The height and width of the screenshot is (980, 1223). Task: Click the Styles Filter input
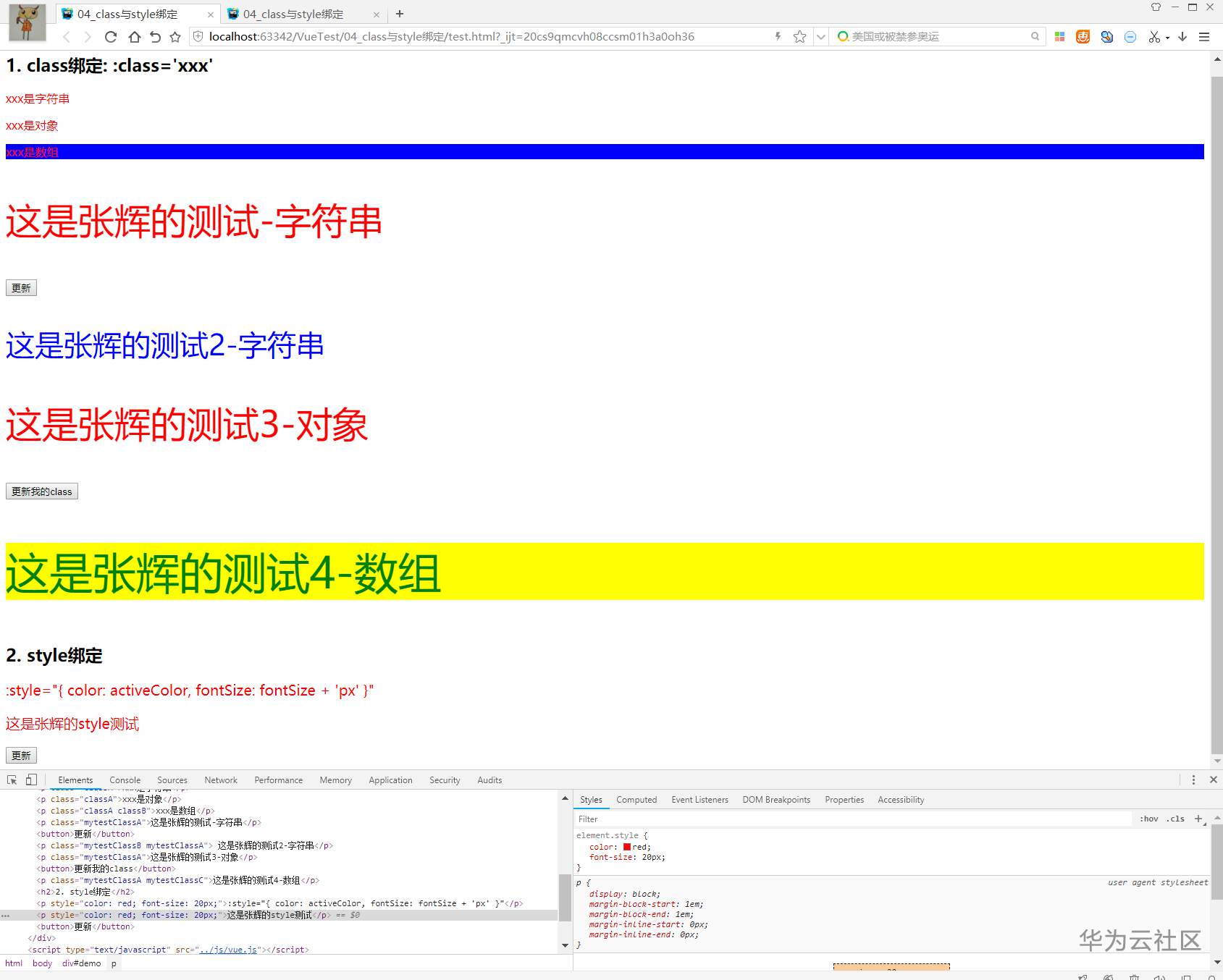[x=853, y=819]
